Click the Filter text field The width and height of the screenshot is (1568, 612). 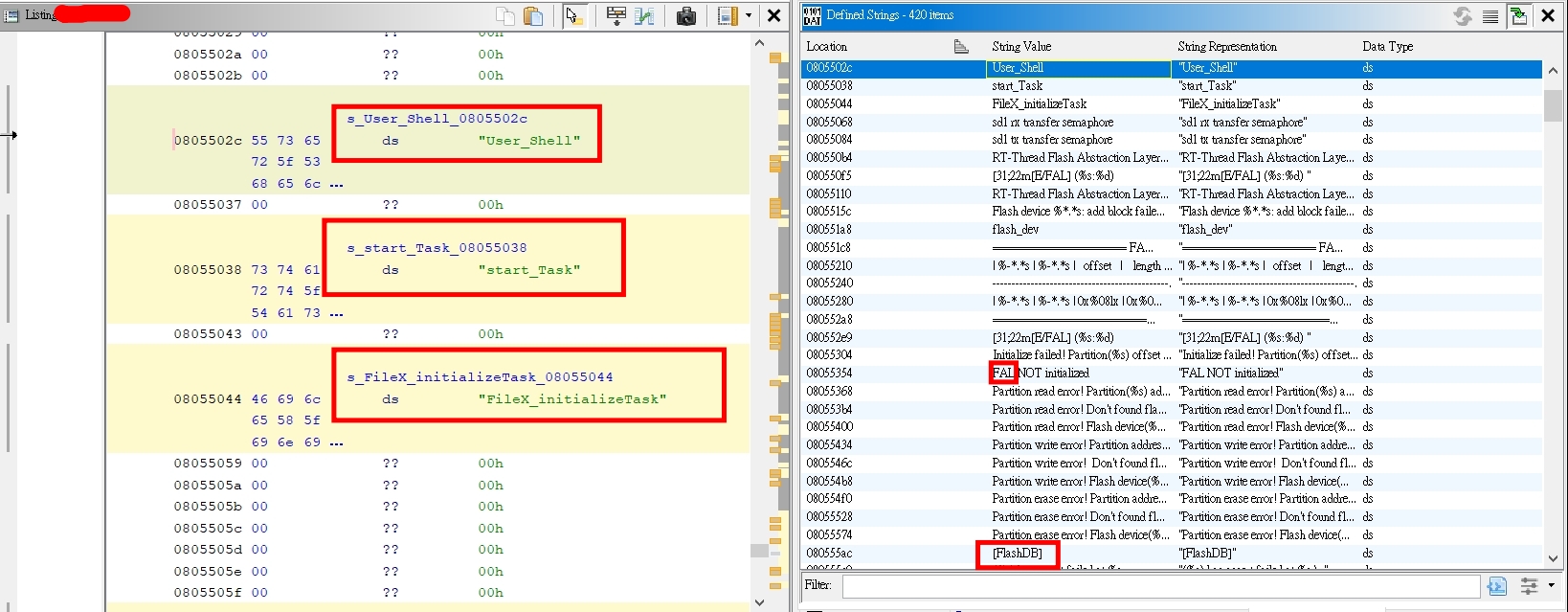click(x=1160, y=585)
